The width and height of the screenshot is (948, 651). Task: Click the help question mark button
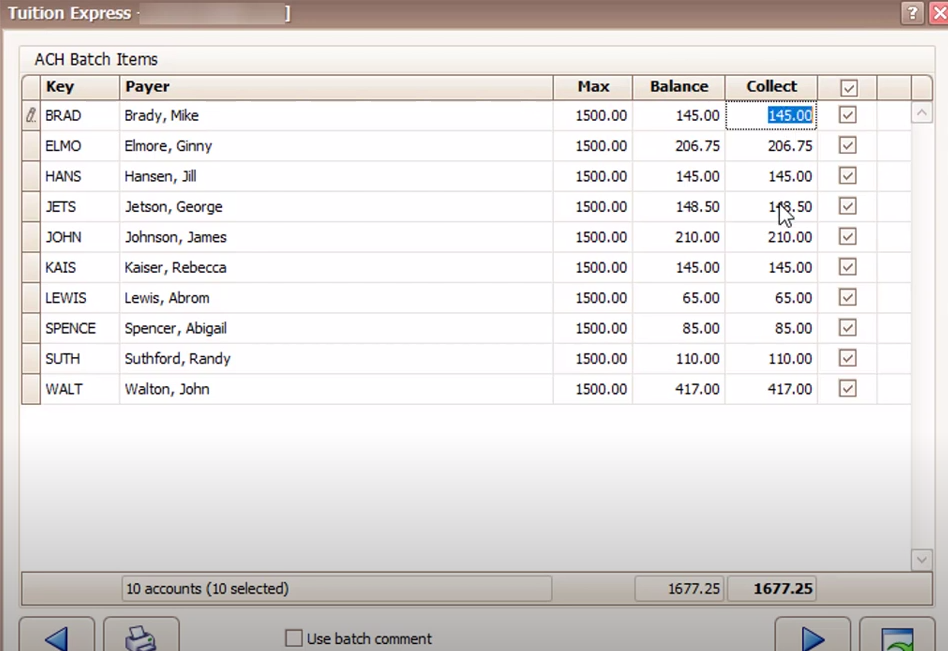[912, 12]
